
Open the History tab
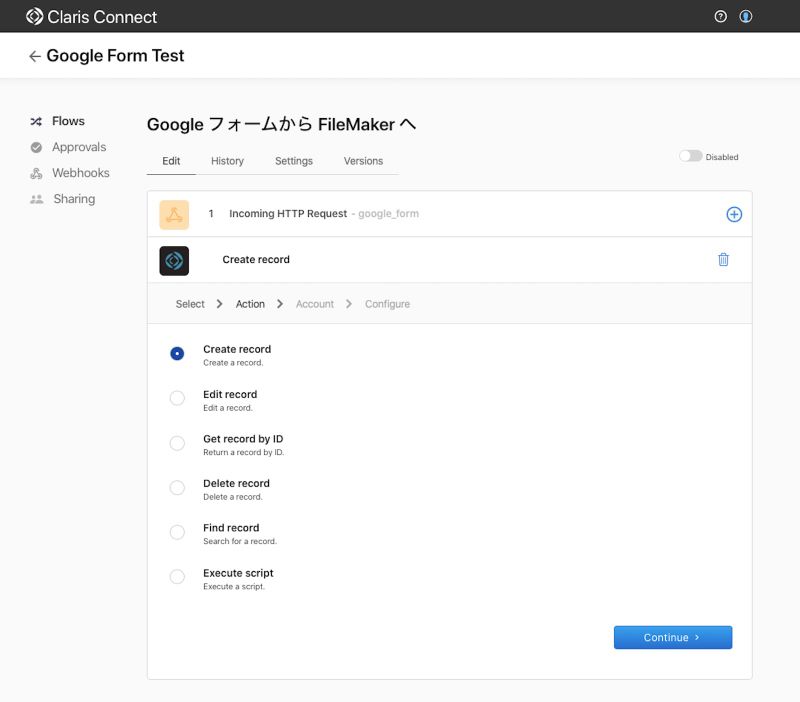click(x=228, y=161)
